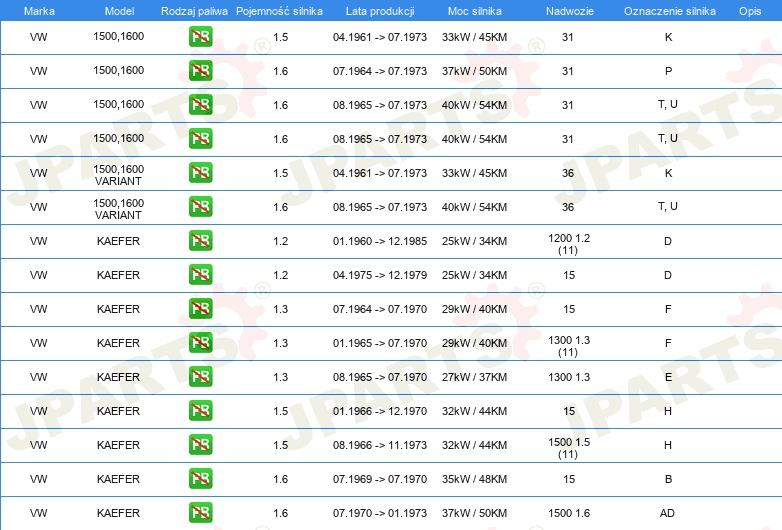This screenshot has width=782, height=530.
Task: Click the Rodzaj paliwa column header
Action: (x=194, y=10)
